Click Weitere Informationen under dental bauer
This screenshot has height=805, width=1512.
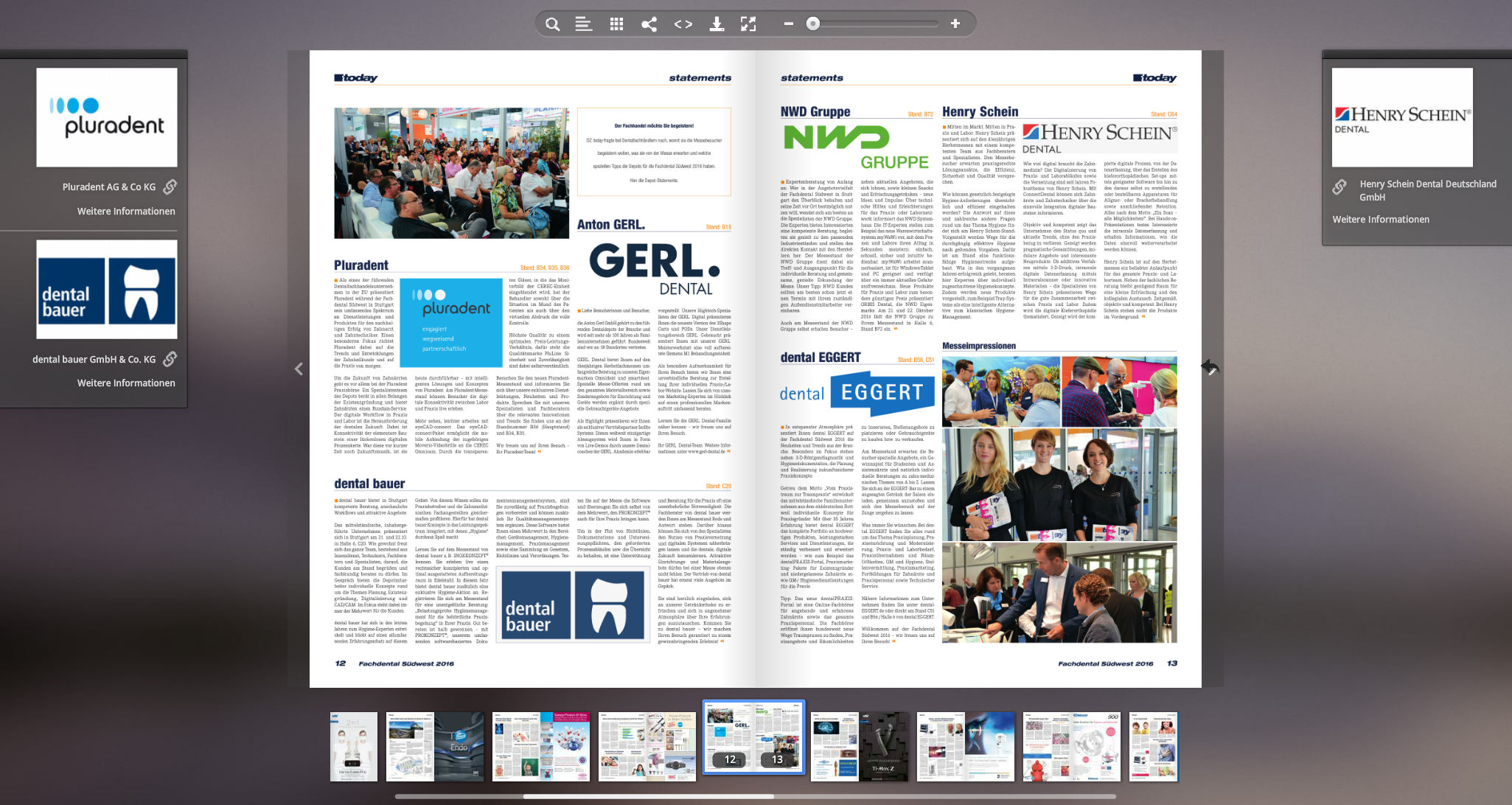[x=126, y=383]
